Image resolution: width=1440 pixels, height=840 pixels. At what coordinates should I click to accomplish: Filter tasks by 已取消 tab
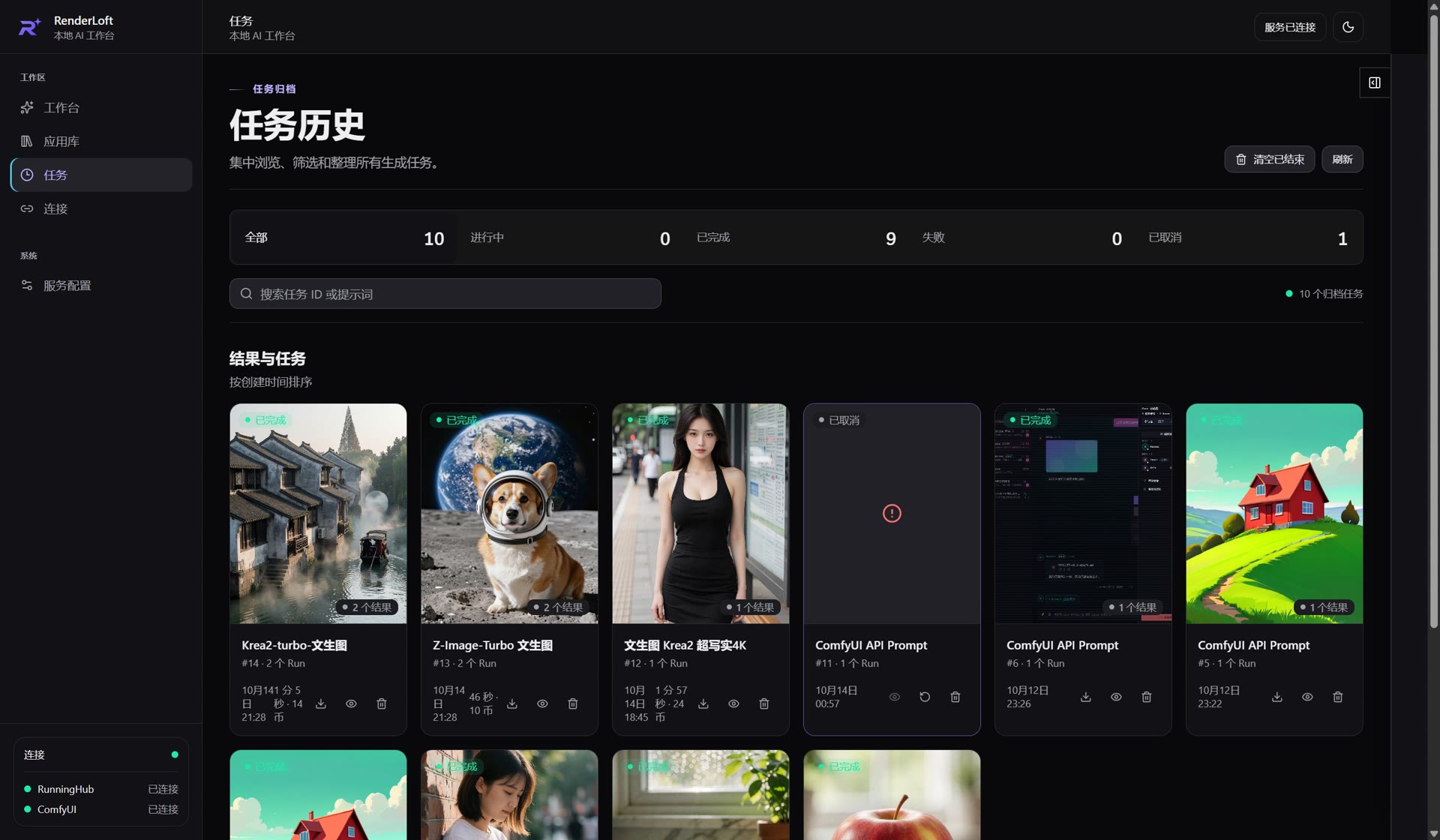coord(1248,238)
